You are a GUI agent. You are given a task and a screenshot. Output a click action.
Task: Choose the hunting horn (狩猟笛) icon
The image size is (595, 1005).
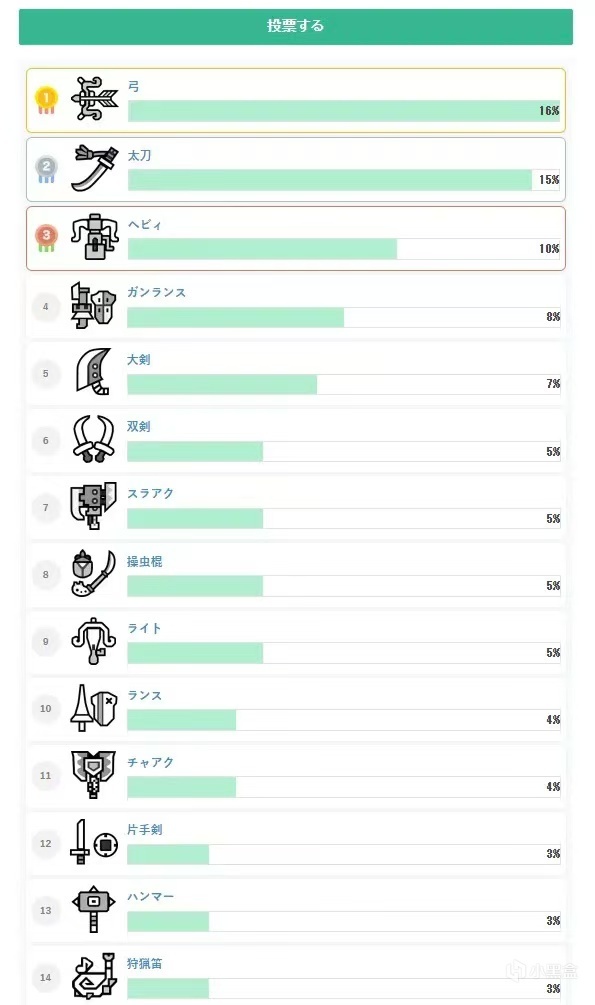coord(94,976)
